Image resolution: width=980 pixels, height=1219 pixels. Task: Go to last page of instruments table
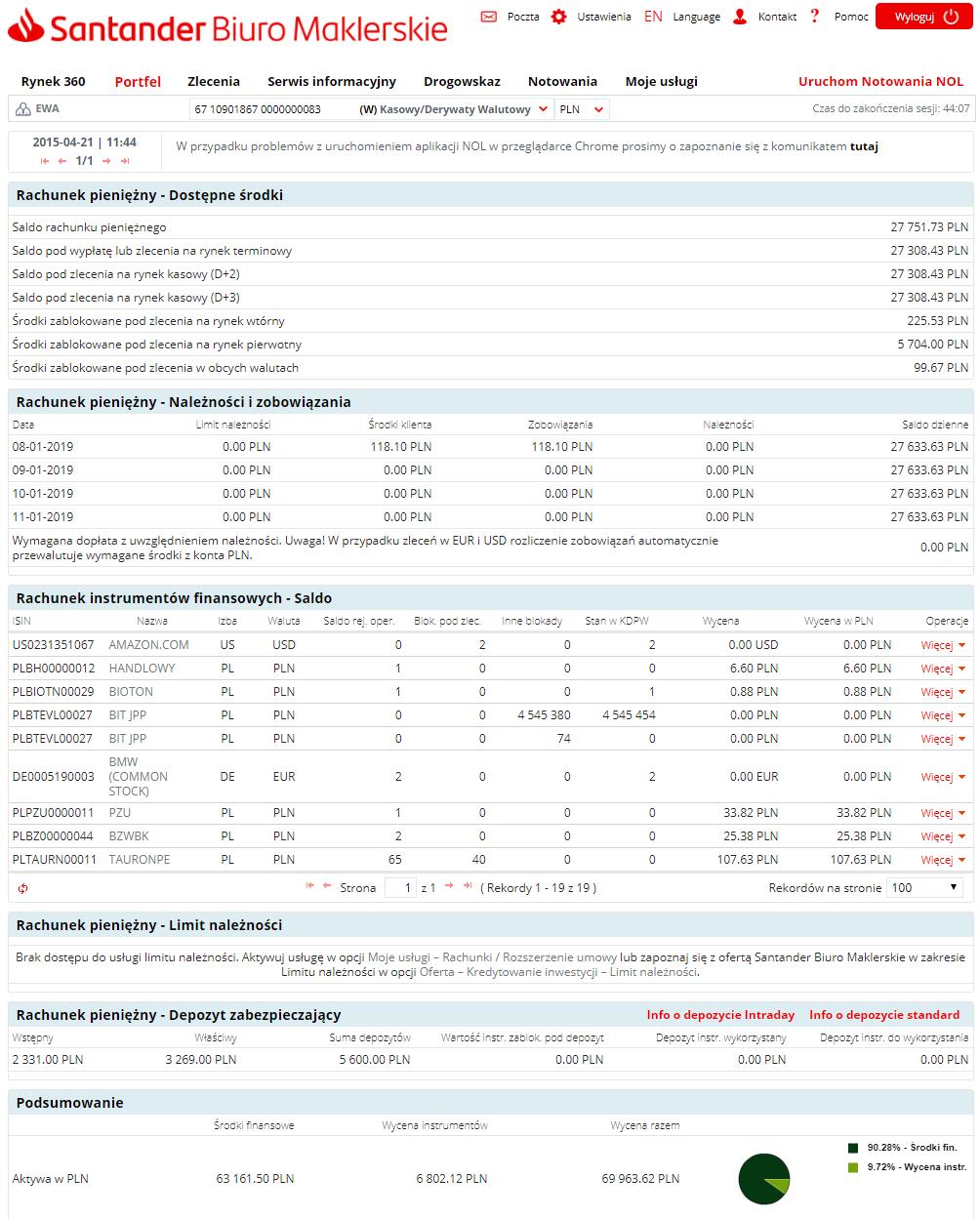click(x=467, y=886)
